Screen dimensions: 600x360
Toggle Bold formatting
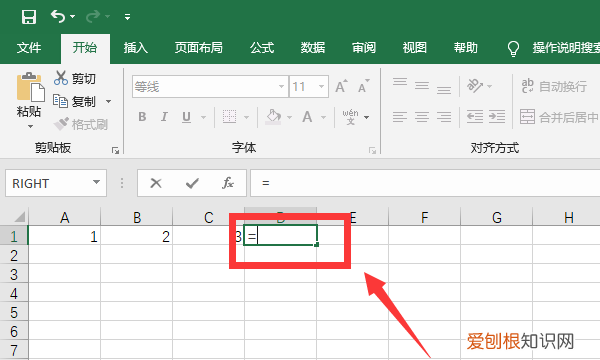click(142, 117)
